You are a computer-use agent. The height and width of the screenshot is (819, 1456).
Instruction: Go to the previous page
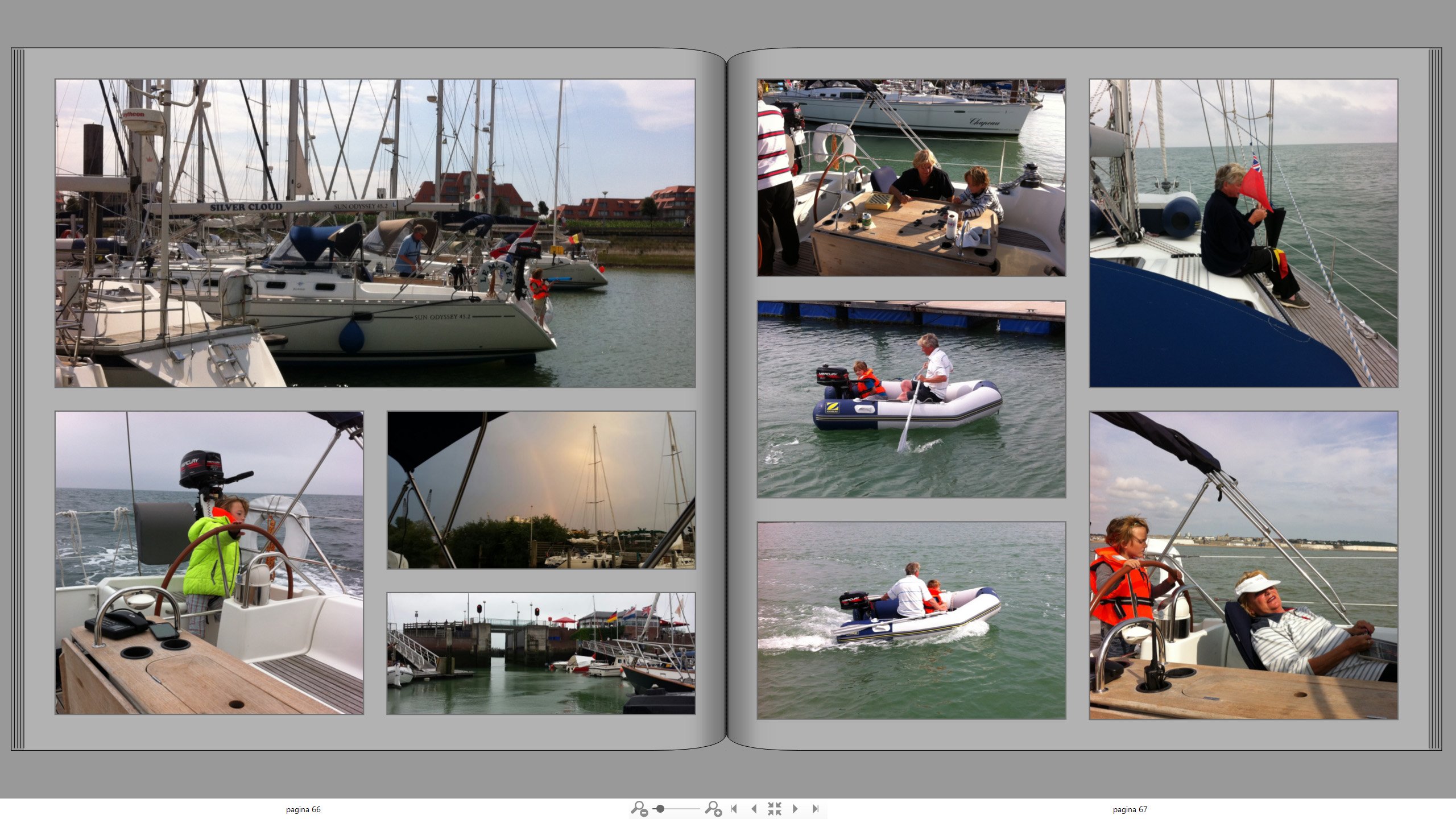click(754, 808)
